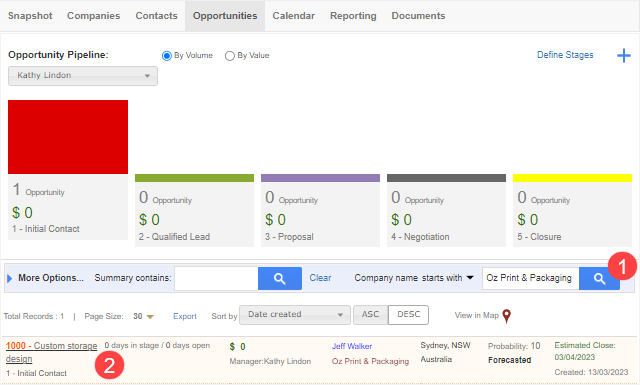
Task: Expand More Options blue triangle
Action: pos(10,278)
